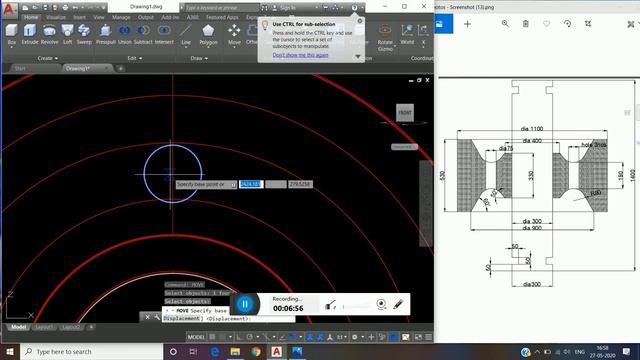Click the Undo arrow in quick access toolbar
Image resolution: width=640 pixels, height=360 pixels.
click(75, 7)
